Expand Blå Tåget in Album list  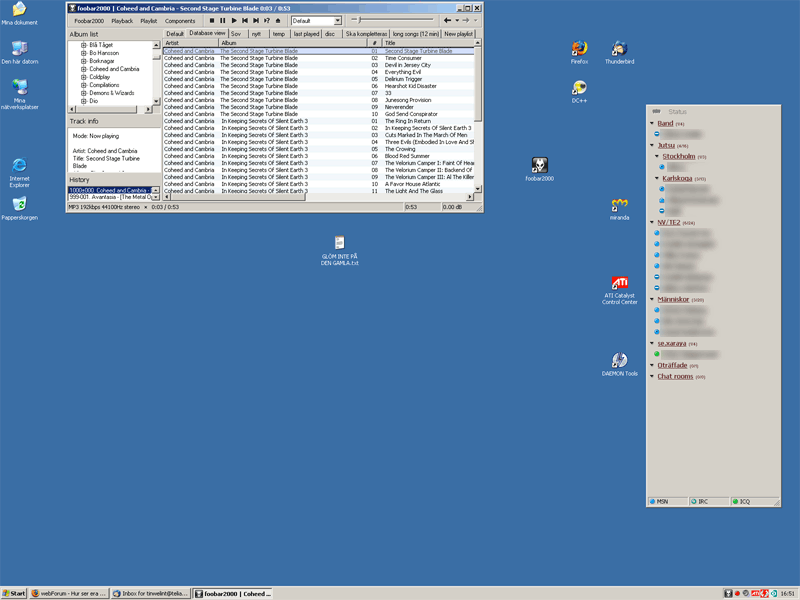point(84,45)
